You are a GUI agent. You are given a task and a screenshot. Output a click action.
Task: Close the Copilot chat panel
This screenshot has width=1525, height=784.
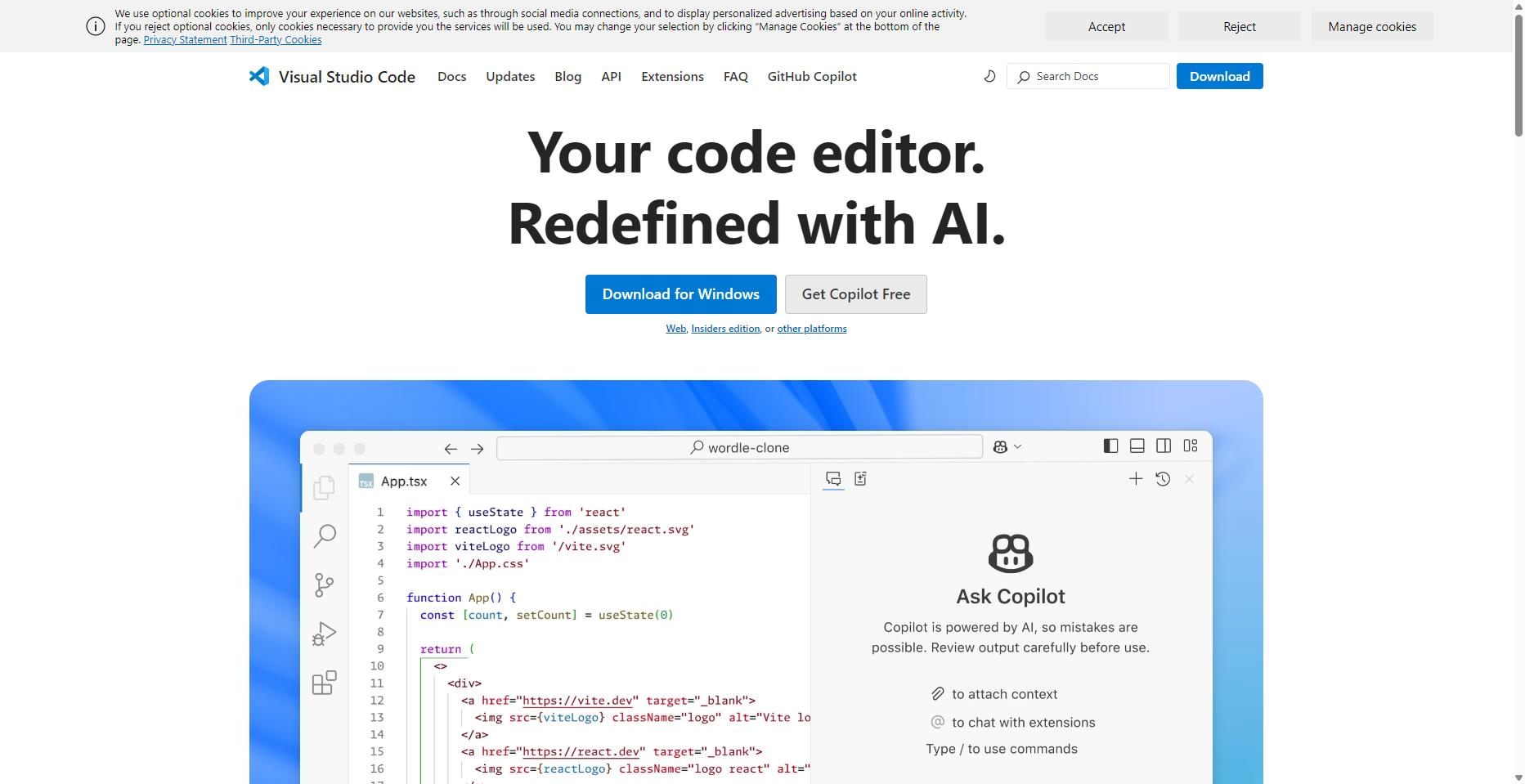(1190, 479)
